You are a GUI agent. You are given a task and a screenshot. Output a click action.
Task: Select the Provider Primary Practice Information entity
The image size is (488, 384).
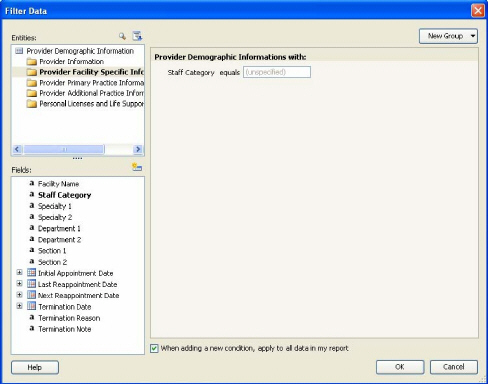click(92, 83)
